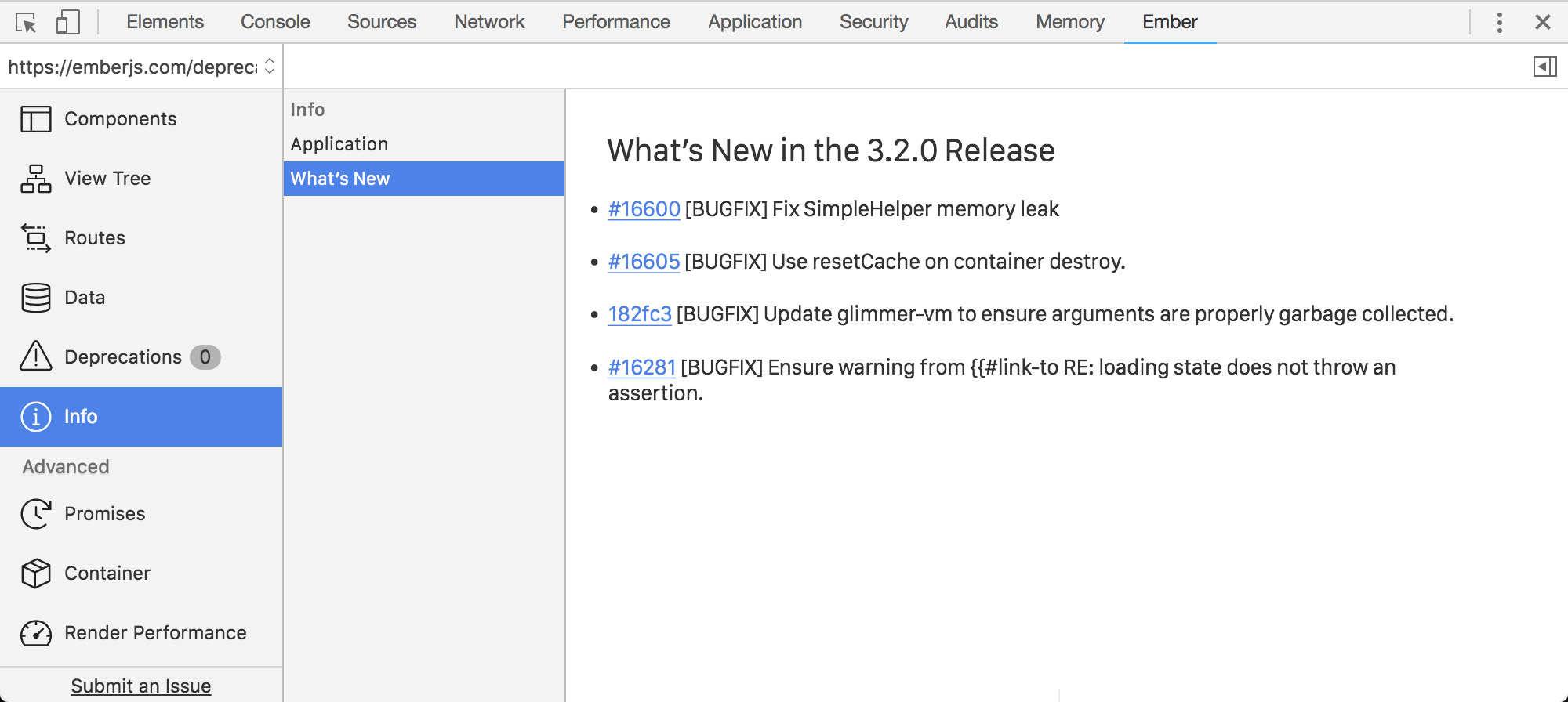1568x702 pixels.
Task: Click the 'What's New in the 3.2.0 Release' heading
Action: click(x=831, y=150)
